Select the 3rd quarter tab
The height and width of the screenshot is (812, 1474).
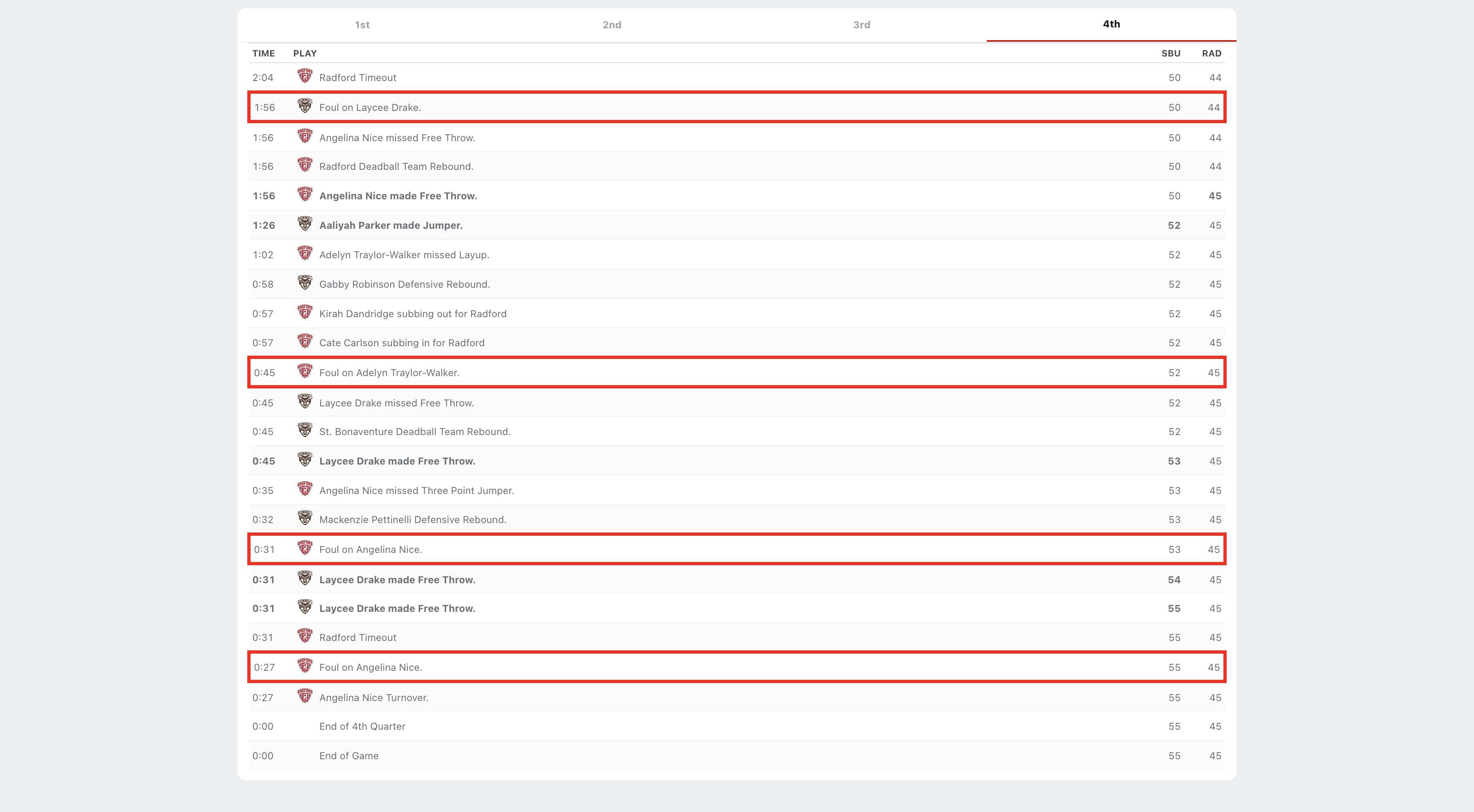[861, 25]
